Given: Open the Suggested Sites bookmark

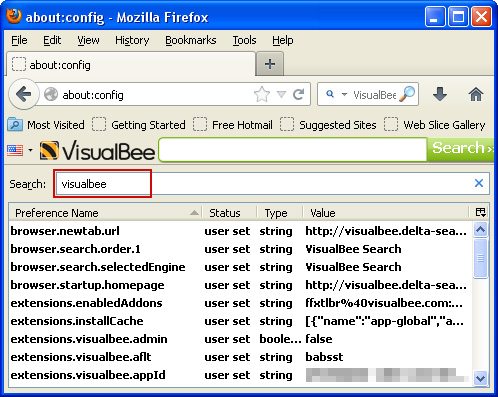Looking at the screenshot, I should 328,125.
